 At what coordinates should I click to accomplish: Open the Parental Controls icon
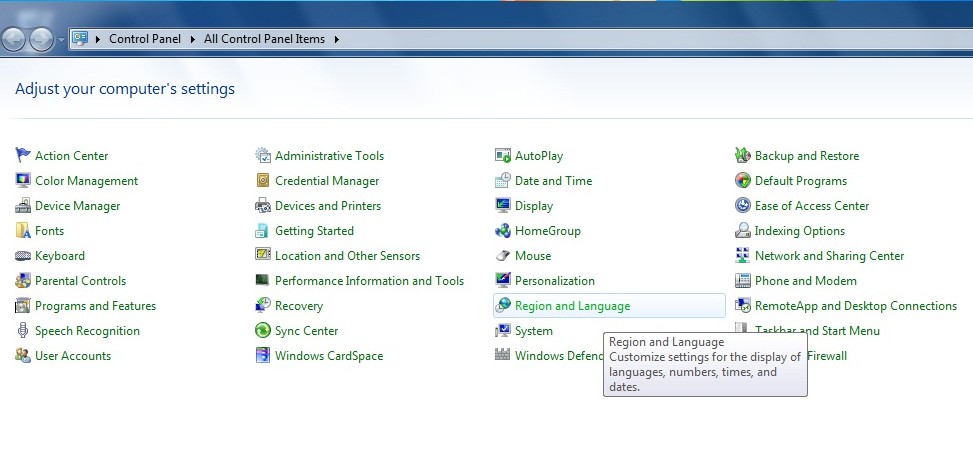23,280
